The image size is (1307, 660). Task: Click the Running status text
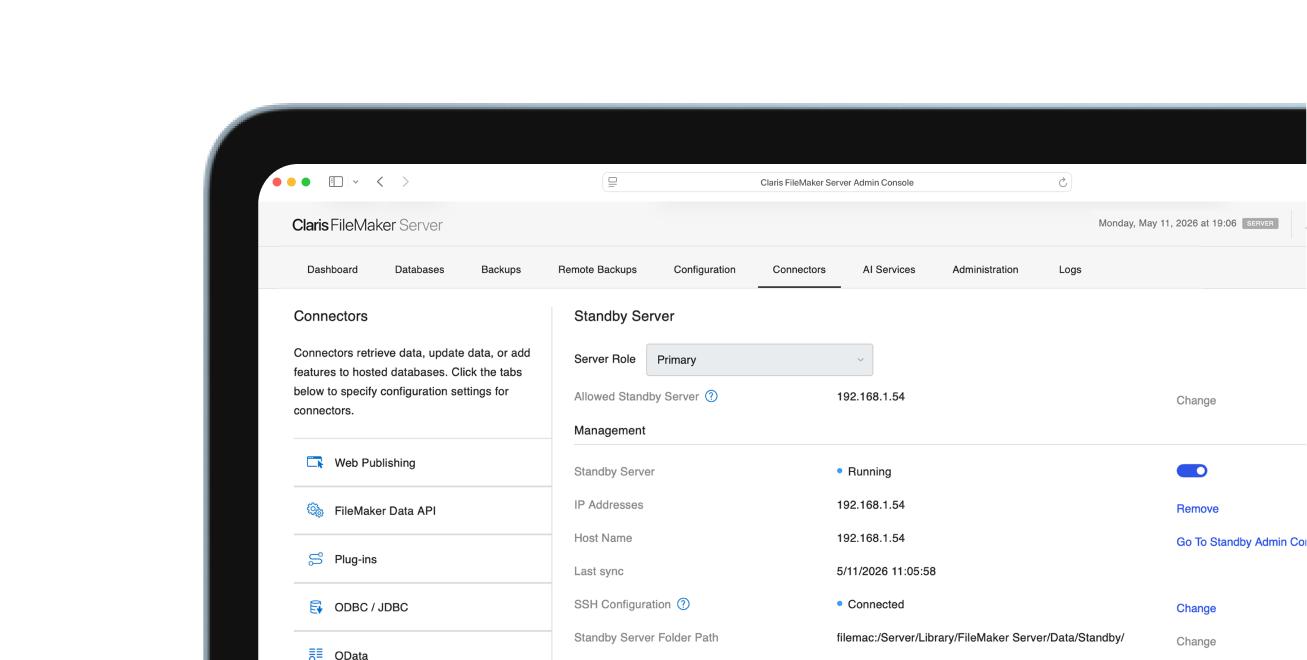[x=869, y=472]
